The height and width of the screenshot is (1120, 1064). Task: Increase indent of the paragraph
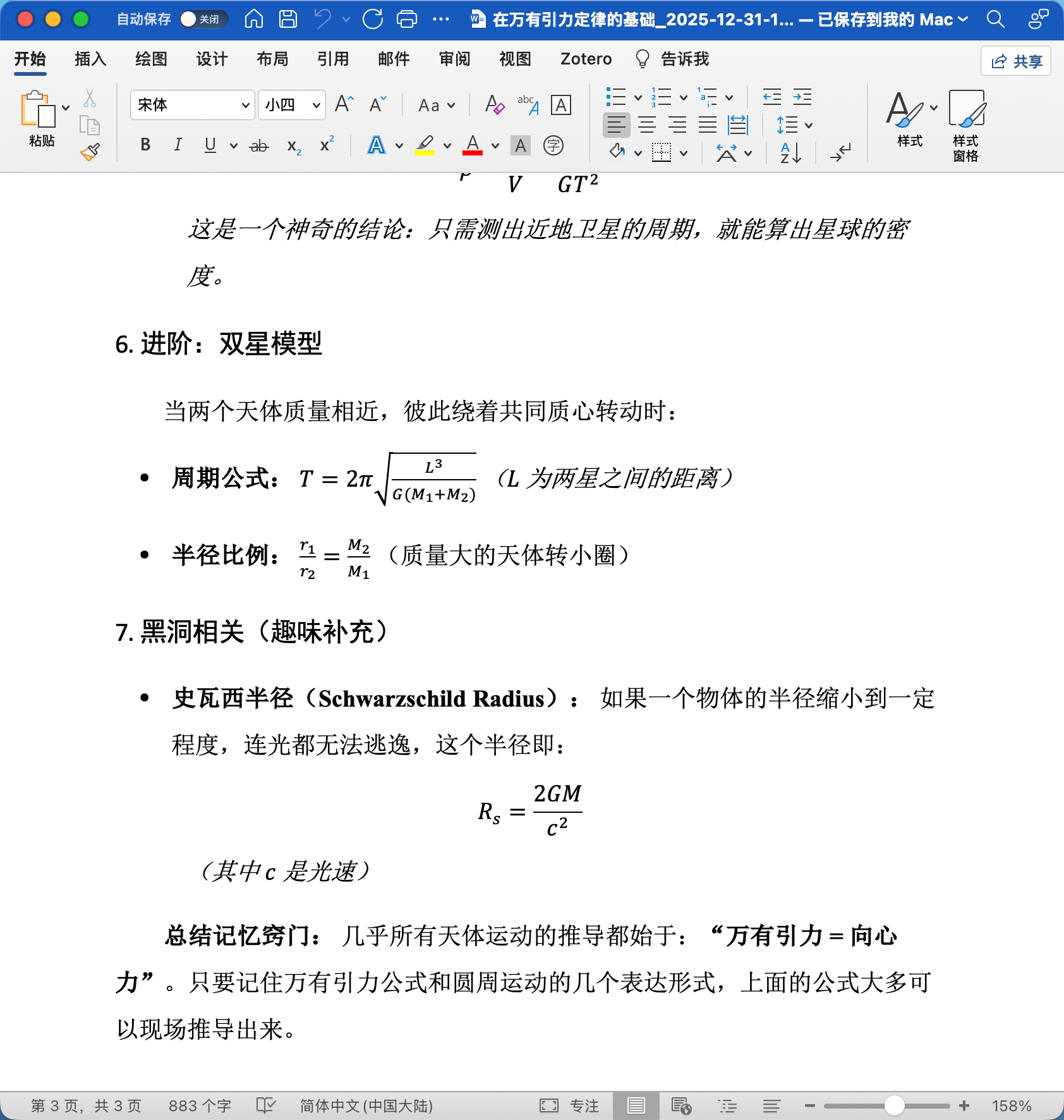[802, 97]
